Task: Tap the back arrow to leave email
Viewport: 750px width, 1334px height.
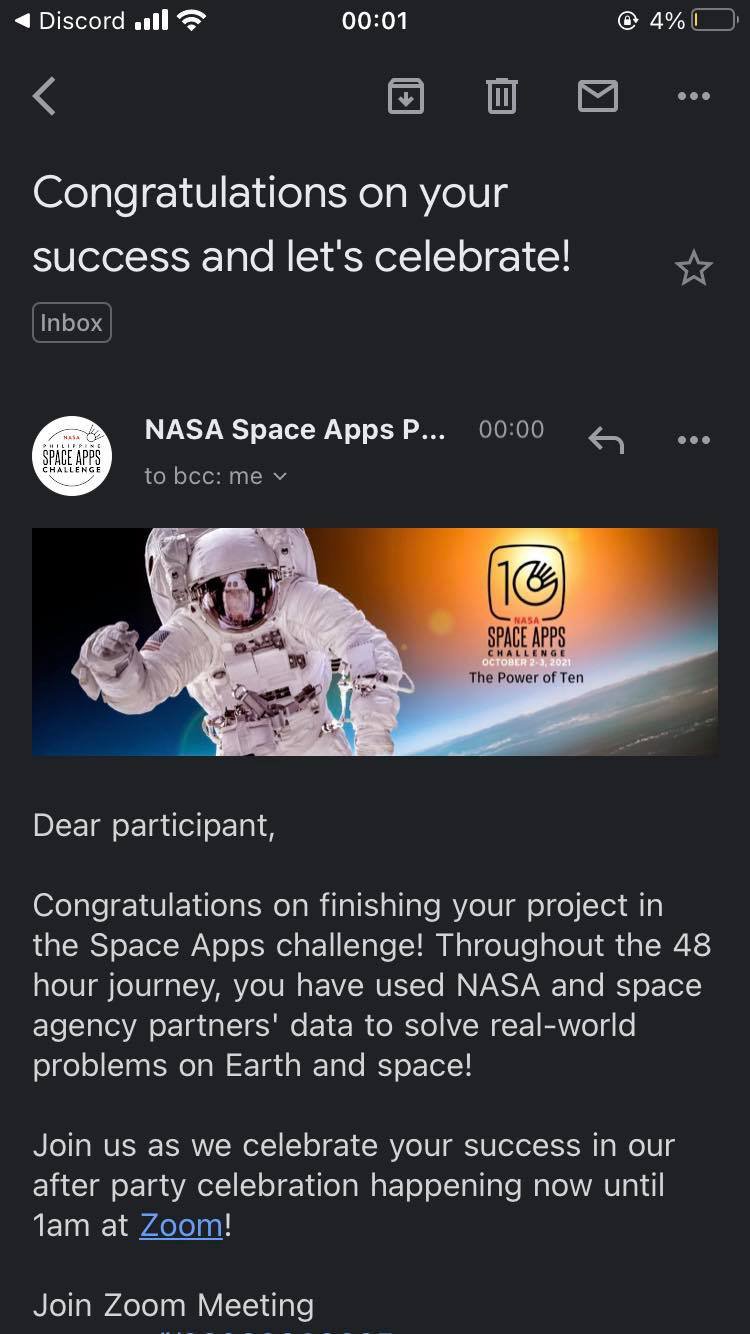Action: 44,97
